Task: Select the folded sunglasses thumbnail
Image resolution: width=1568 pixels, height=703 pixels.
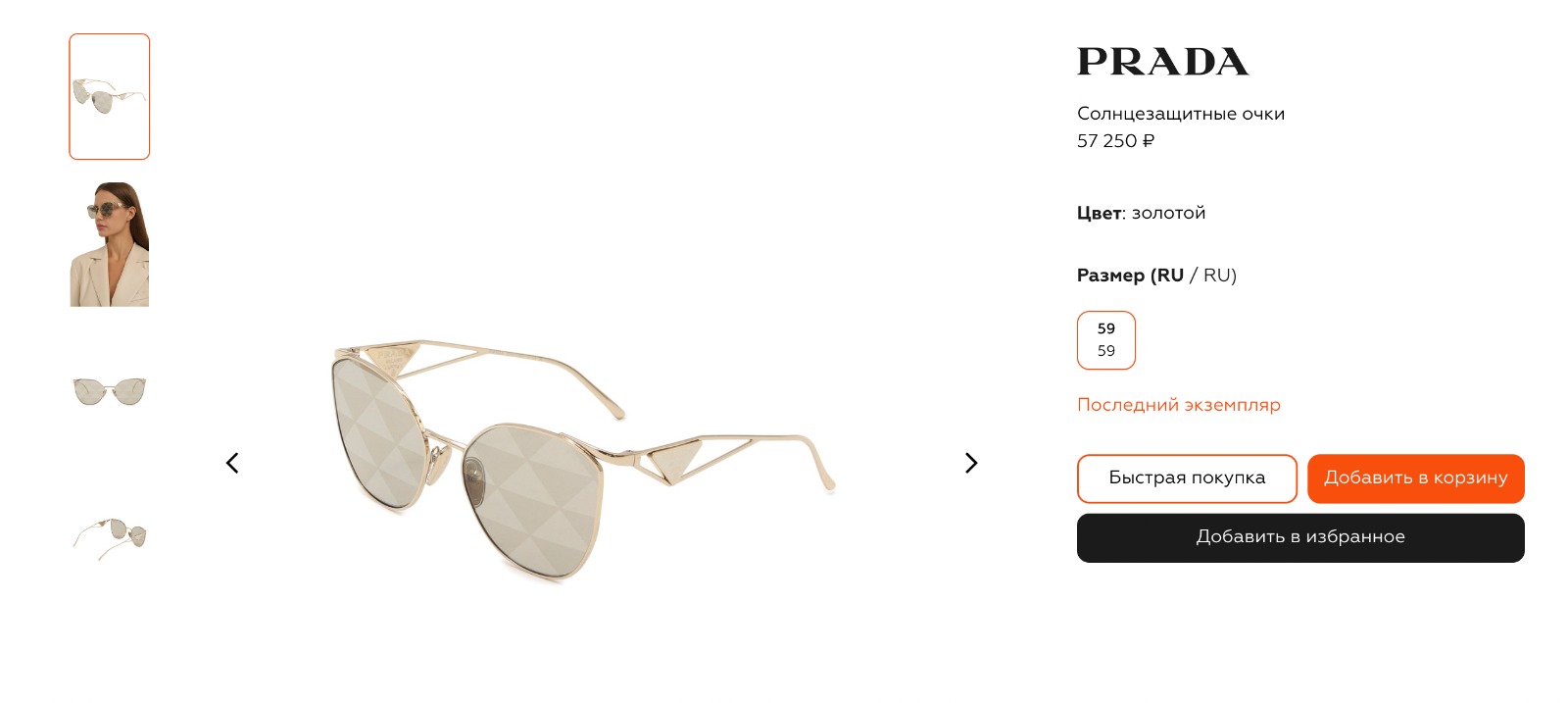Action: [110, 537]
